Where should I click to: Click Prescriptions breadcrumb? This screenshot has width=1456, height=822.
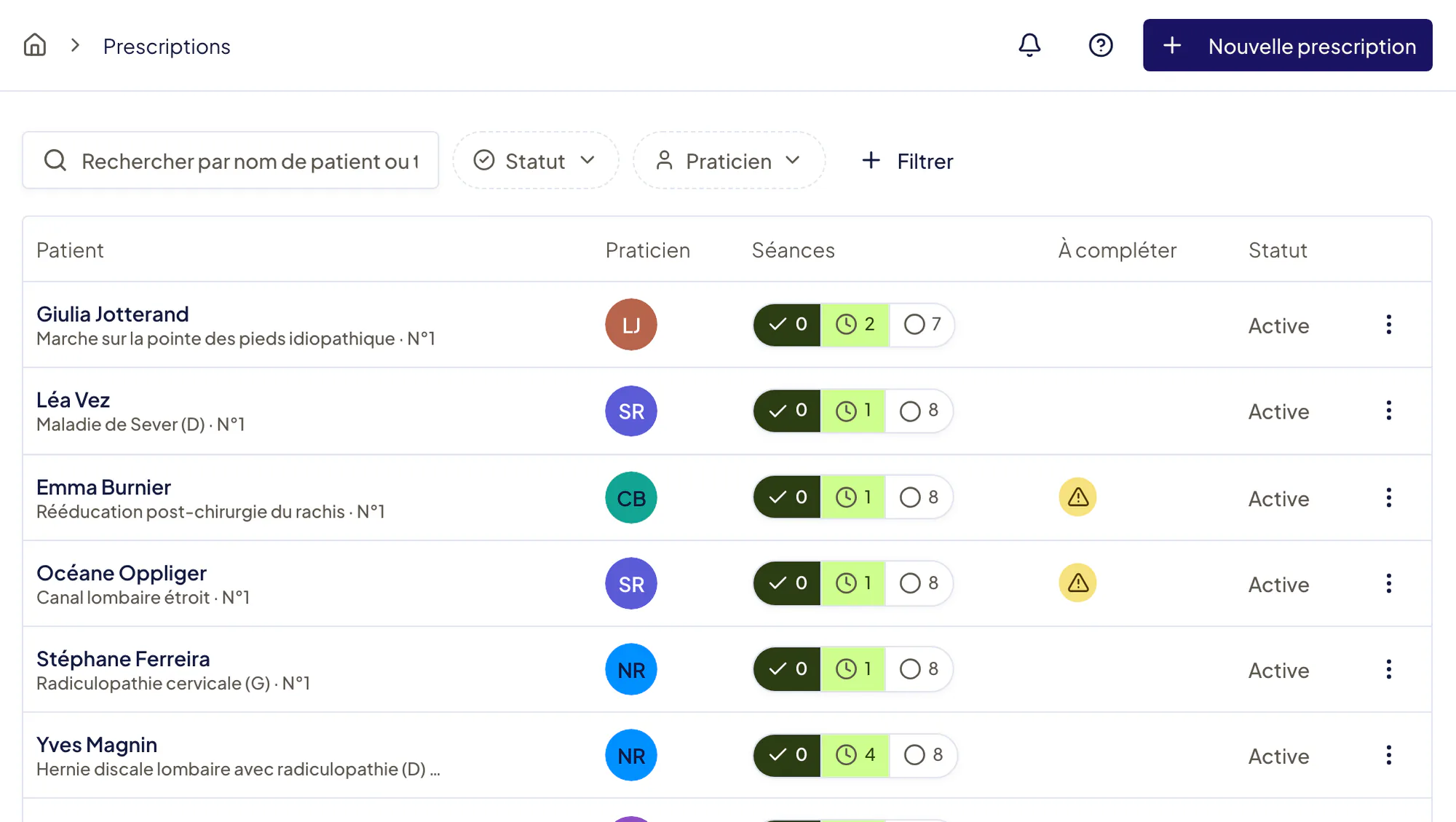tap(167, 47)
